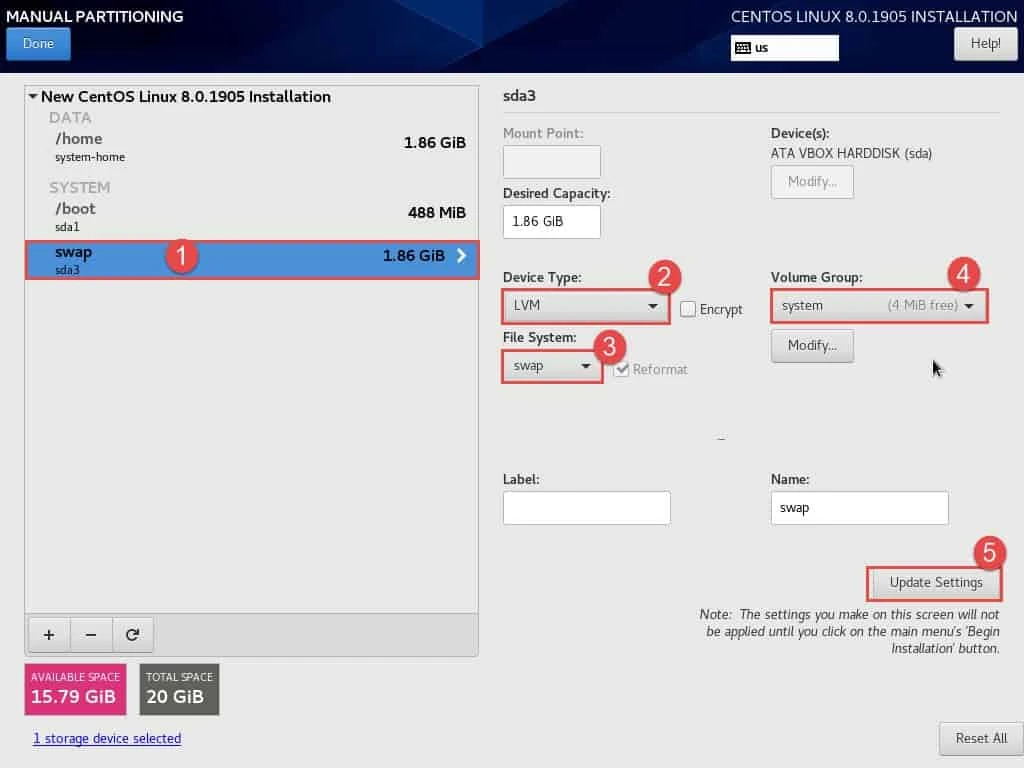Click Done to accept partitioning
The image size is (1024, 768).
(38, 43)
